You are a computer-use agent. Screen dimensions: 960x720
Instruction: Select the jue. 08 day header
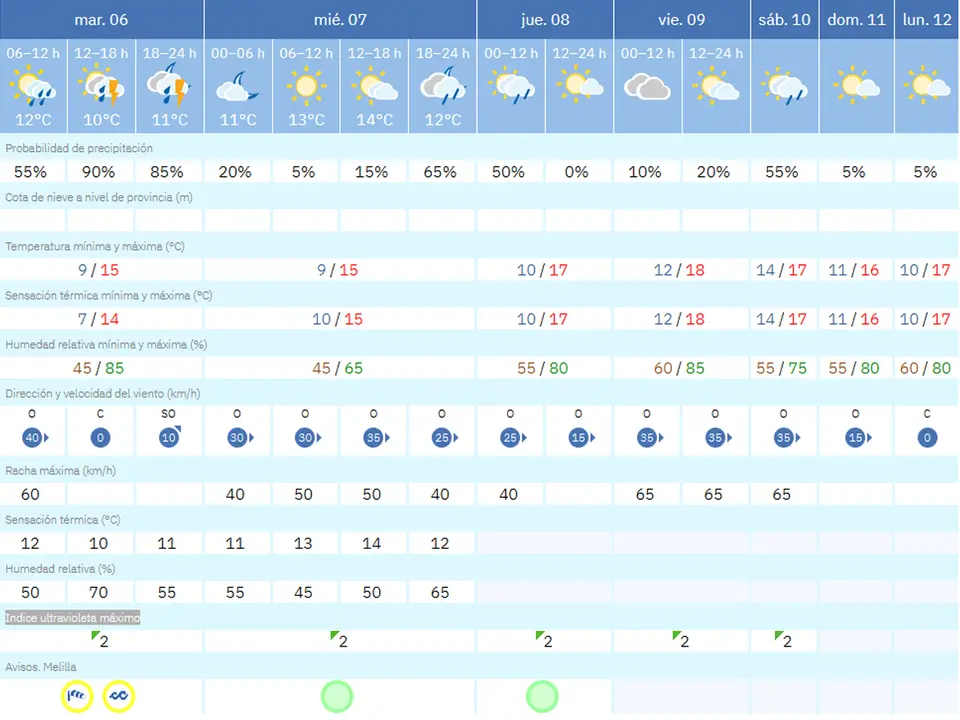pos(545,20)
